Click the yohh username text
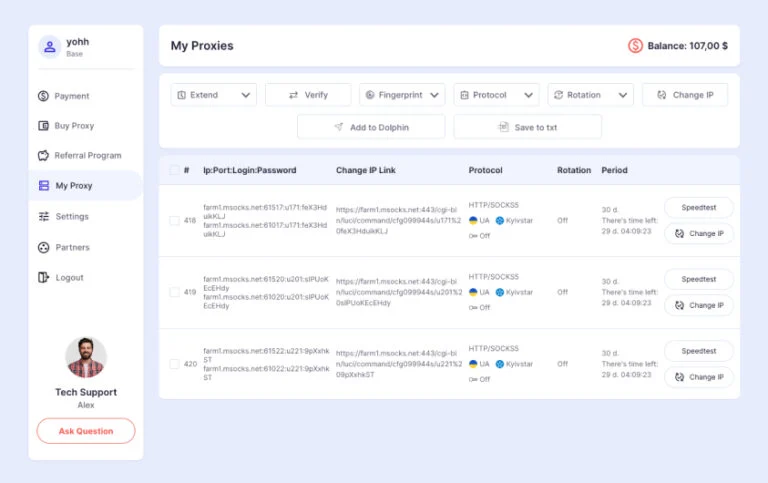 click(78, 42)
